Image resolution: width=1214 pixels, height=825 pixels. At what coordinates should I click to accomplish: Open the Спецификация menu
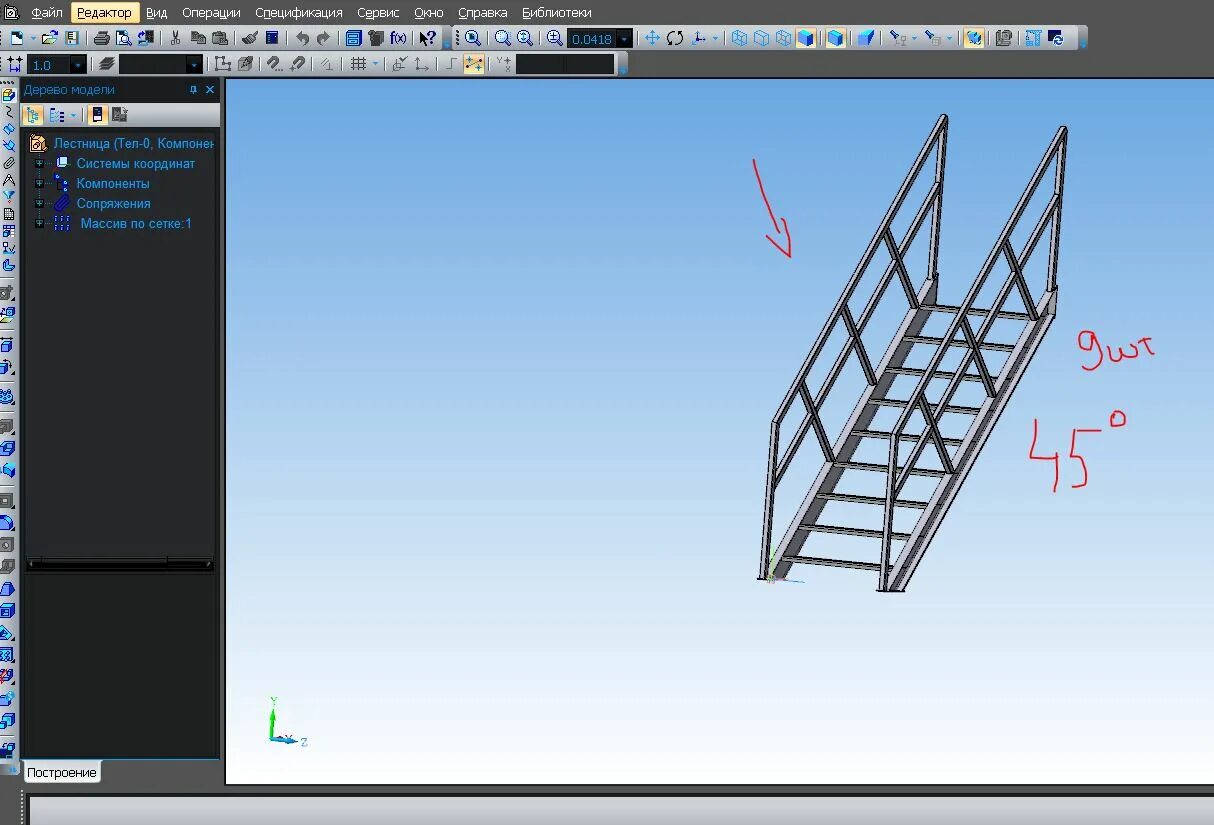(x=298, y=13)
